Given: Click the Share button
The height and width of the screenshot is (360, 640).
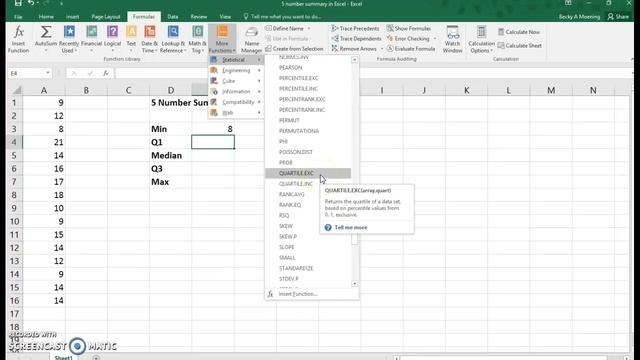Looking at the screenshot, I should pyautogui.click(x=618, y=17).
